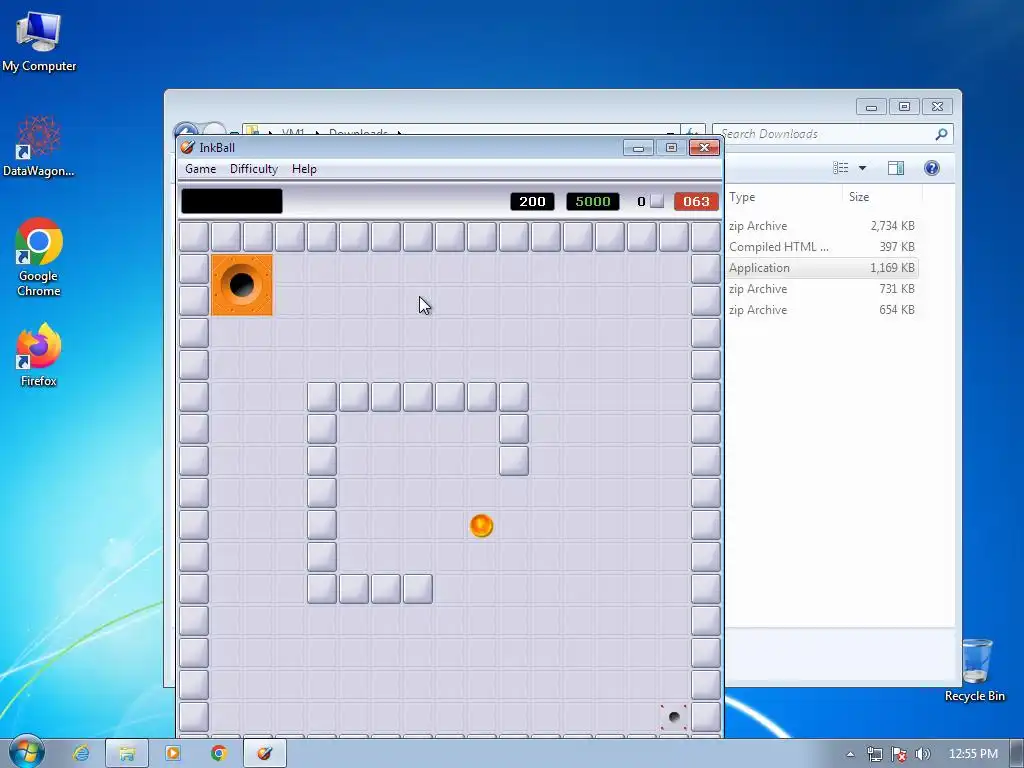1024x768 pixels.
Task: Open Windows Media Player from the taskbar
Action: coord(173,753)
